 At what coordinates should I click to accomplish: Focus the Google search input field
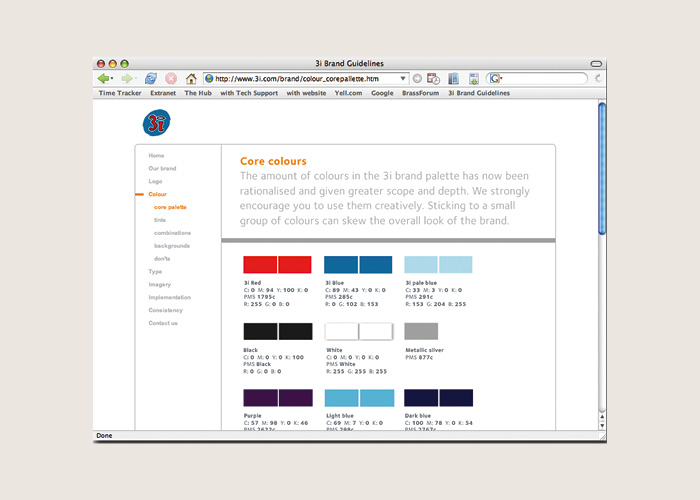pos(544,79)
